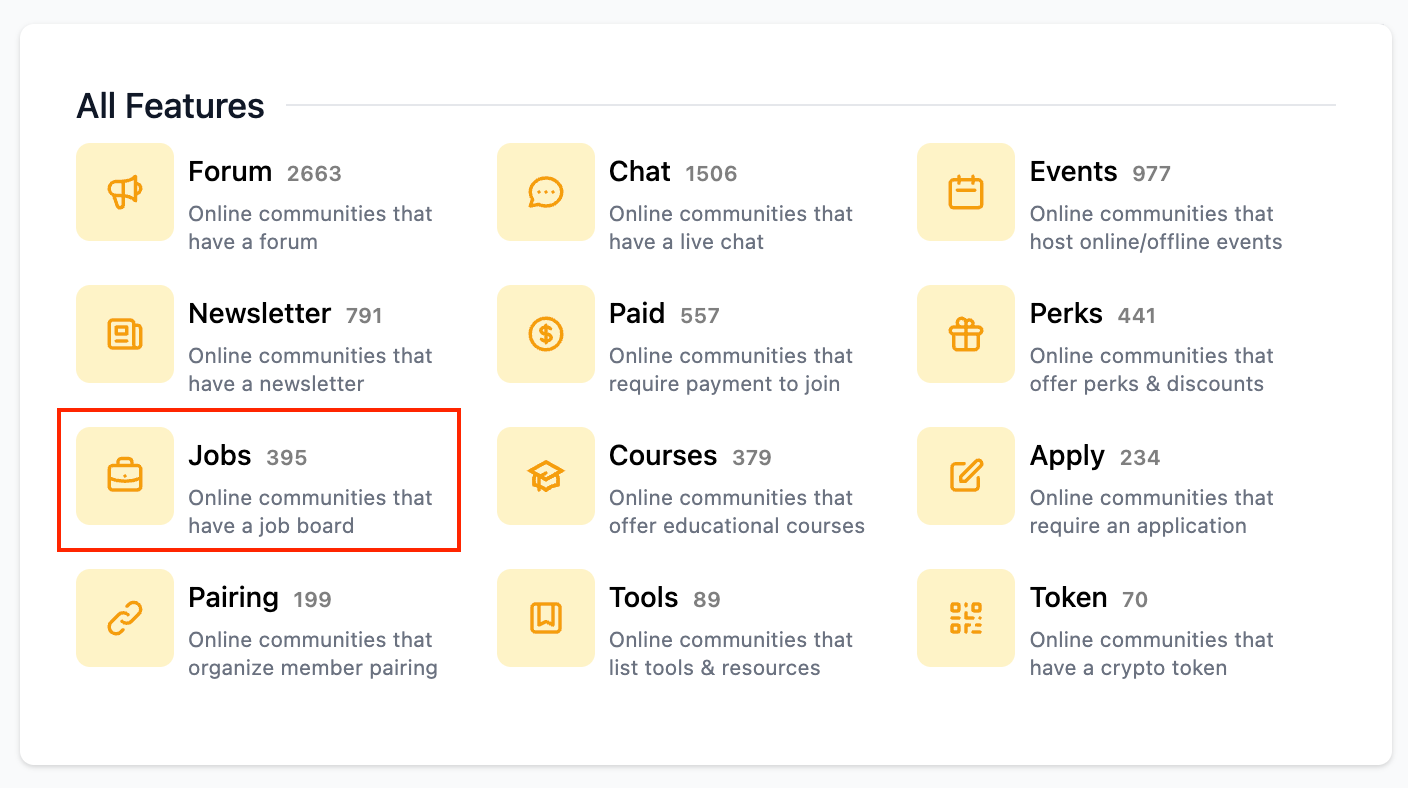Open communities that have a live chat
The width and height of the screenshot is (1408, 788).
pyautogui.click(x=640, y=171)
